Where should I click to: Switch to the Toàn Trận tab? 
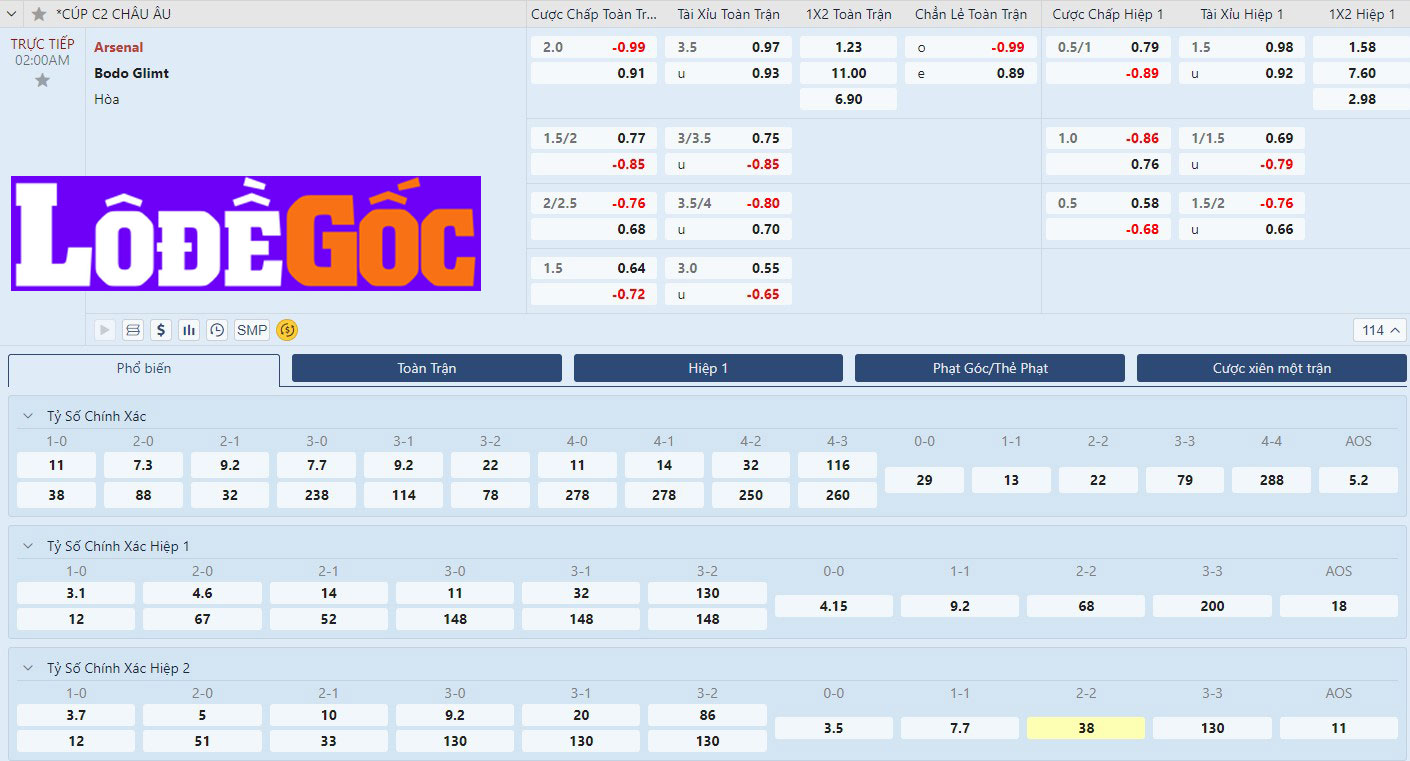[x=427, y=368]
